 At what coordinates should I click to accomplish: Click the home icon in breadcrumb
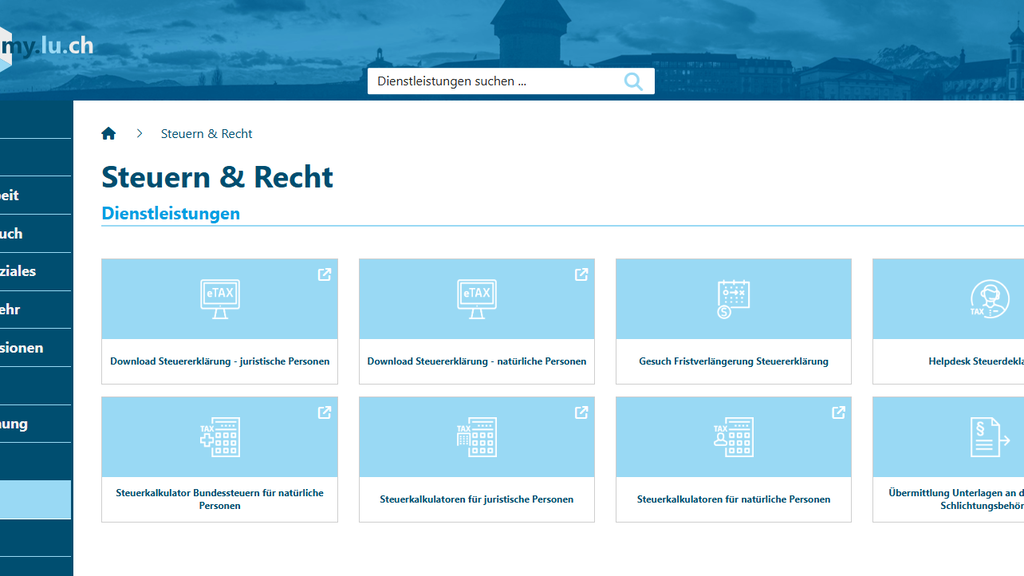pyautogui.click(x=109, y=134)
